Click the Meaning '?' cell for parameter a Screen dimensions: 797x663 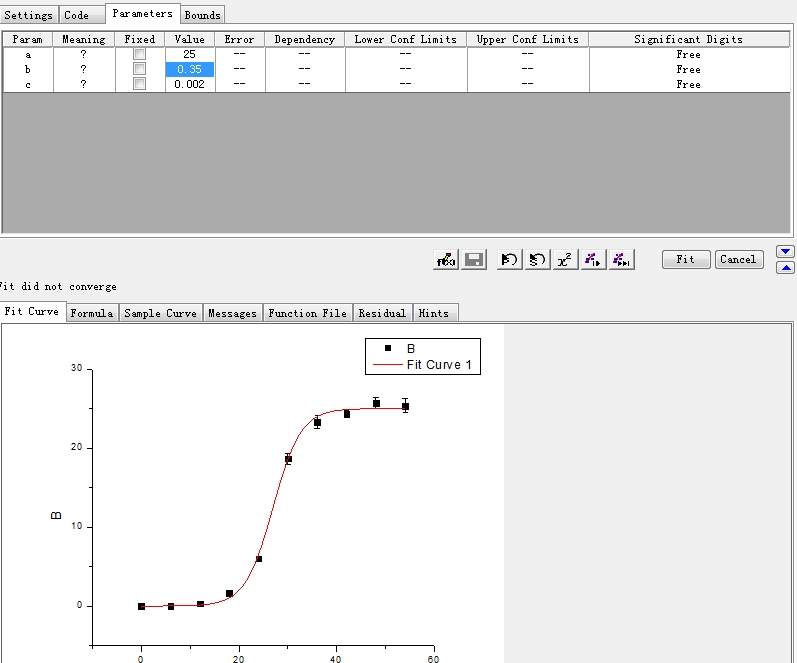(x=84, y=54)
